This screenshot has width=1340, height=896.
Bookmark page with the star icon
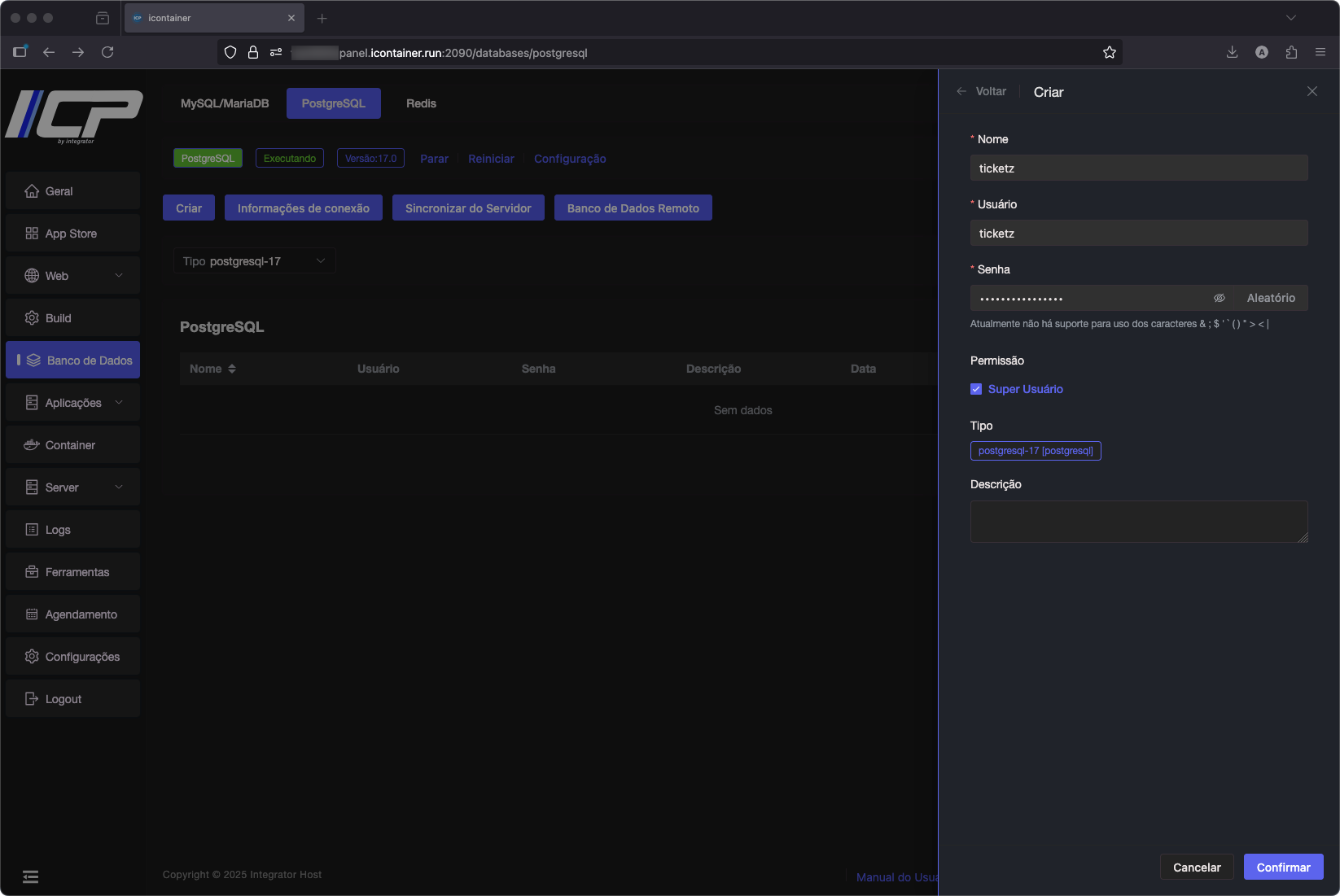[1109, 52]
